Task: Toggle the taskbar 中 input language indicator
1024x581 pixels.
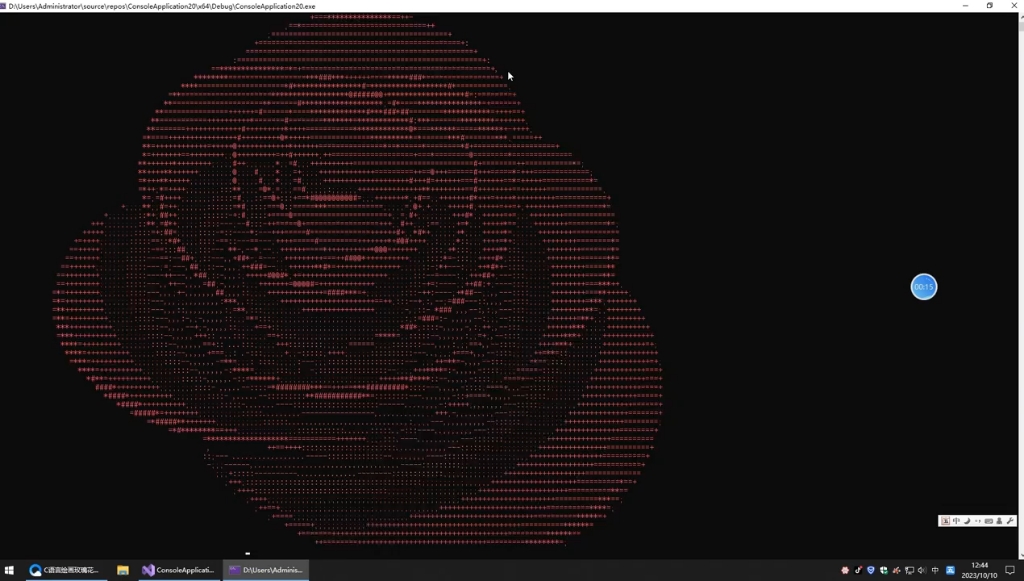Action: pos(935,571)
